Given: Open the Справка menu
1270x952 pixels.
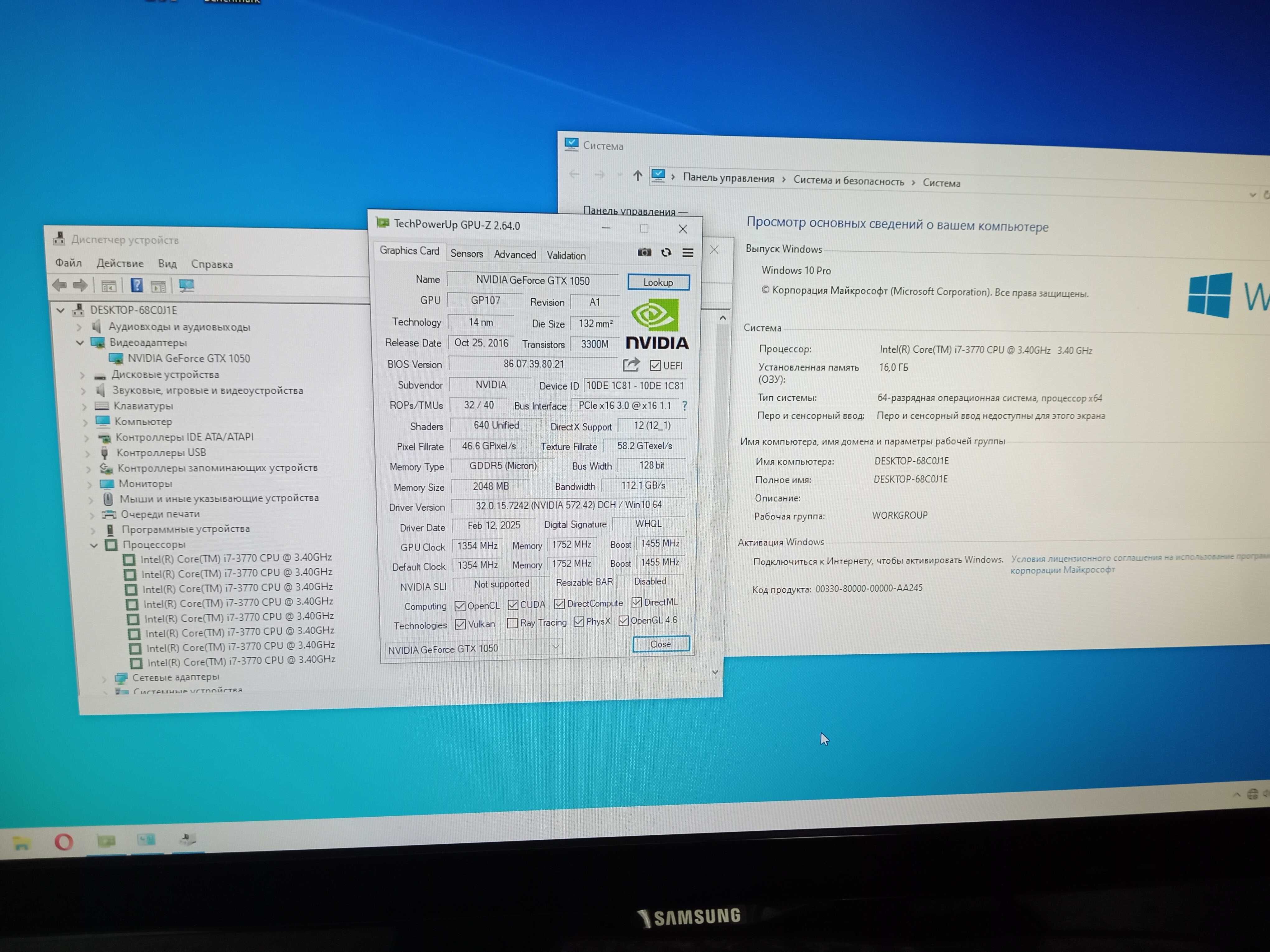Looking at the screenshot, I should click(x=212, y=264).
